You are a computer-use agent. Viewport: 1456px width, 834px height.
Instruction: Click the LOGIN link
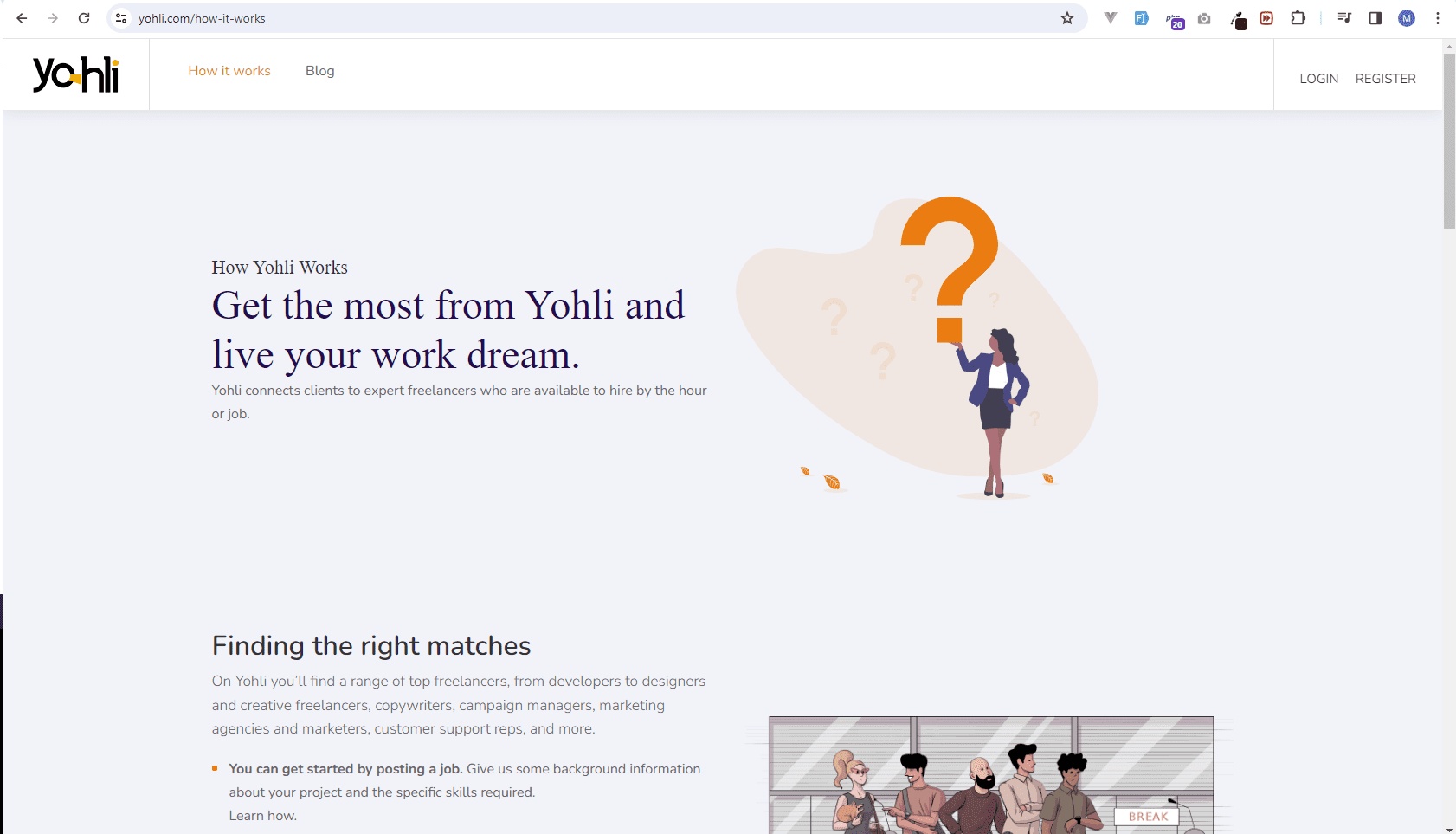point(1318,79)
